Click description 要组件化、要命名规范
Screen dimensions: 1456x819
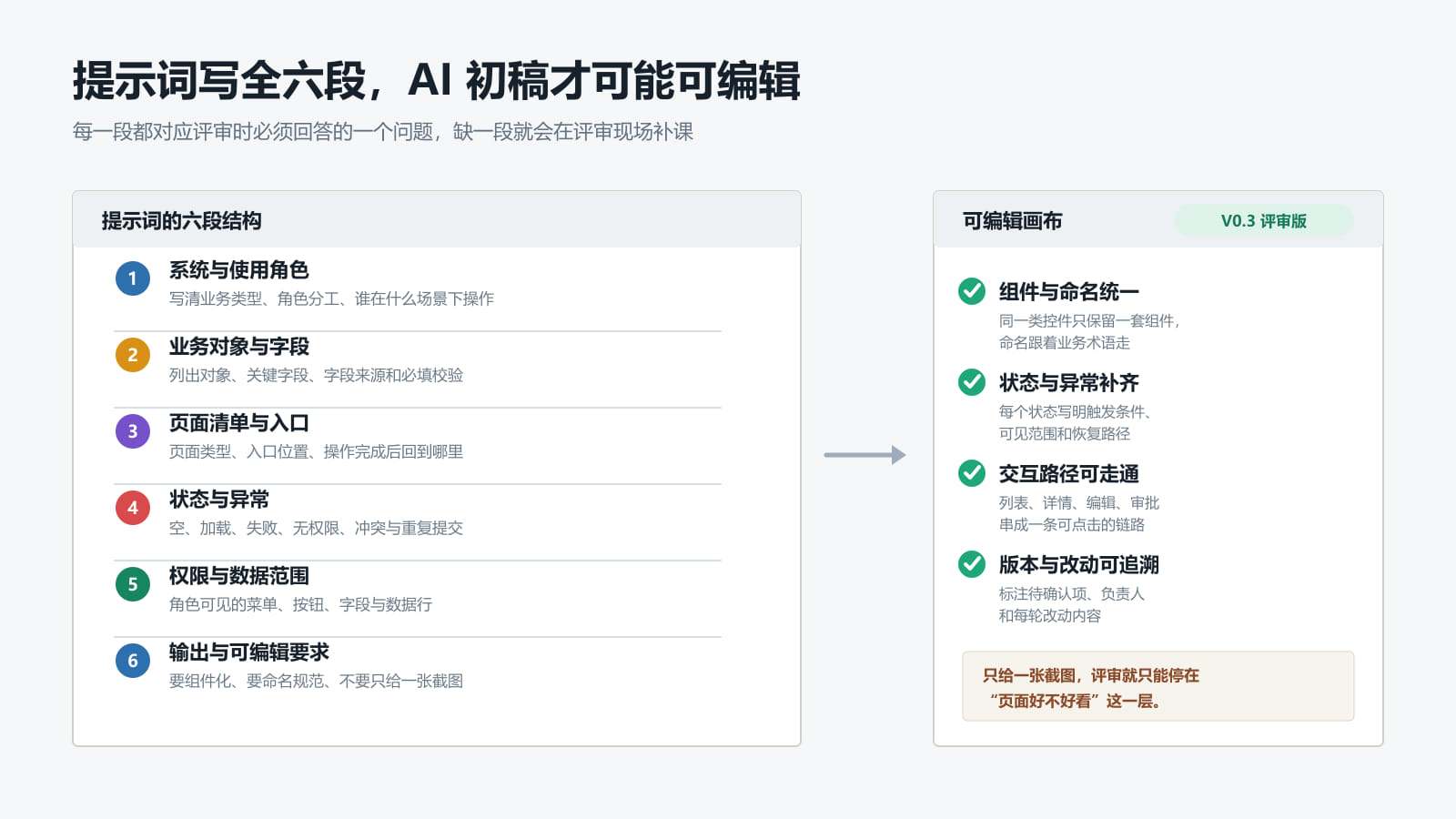316,681
